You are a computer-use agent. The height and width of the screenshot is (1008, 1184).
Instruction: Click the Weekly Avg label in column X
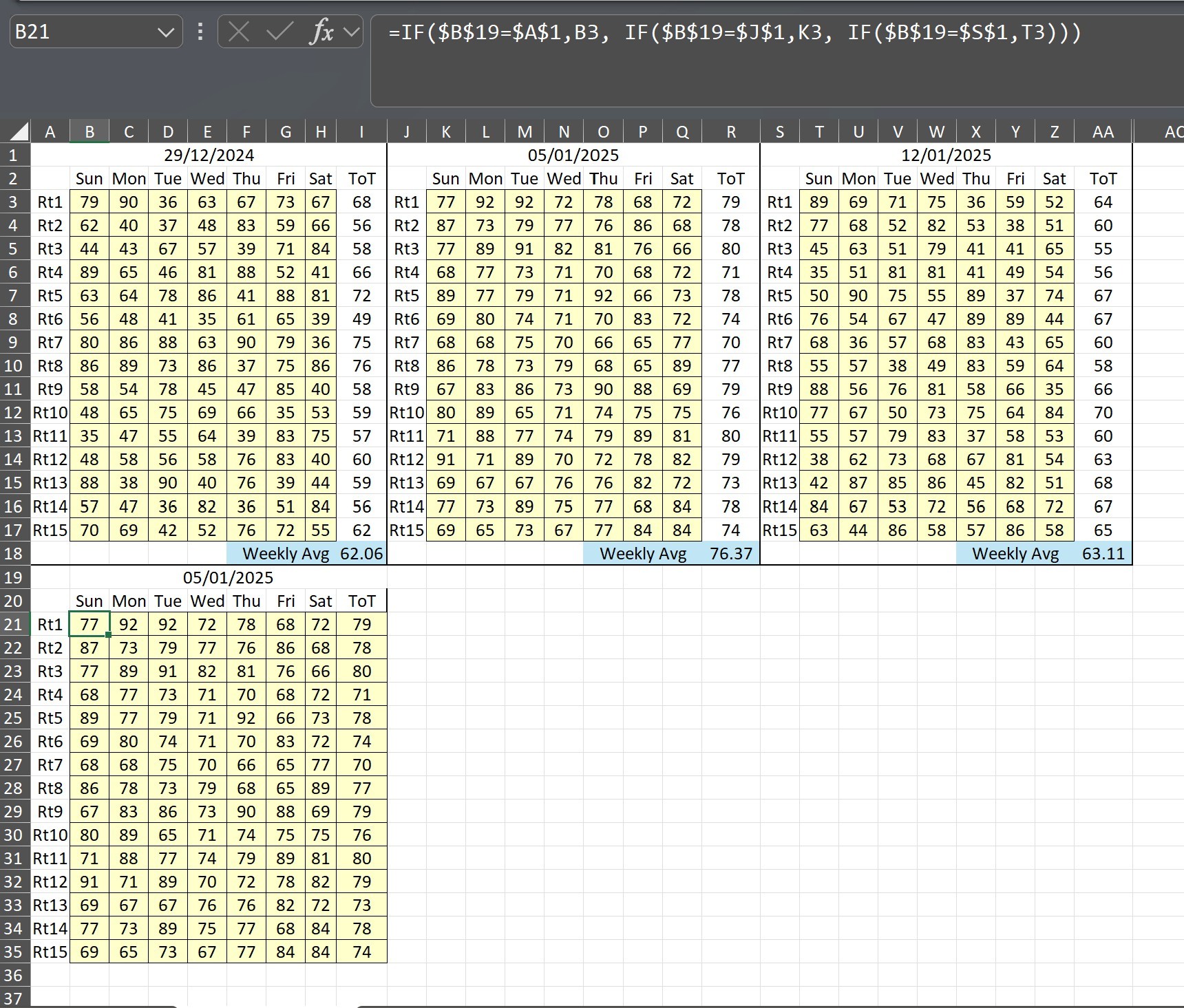[1015, 553]
